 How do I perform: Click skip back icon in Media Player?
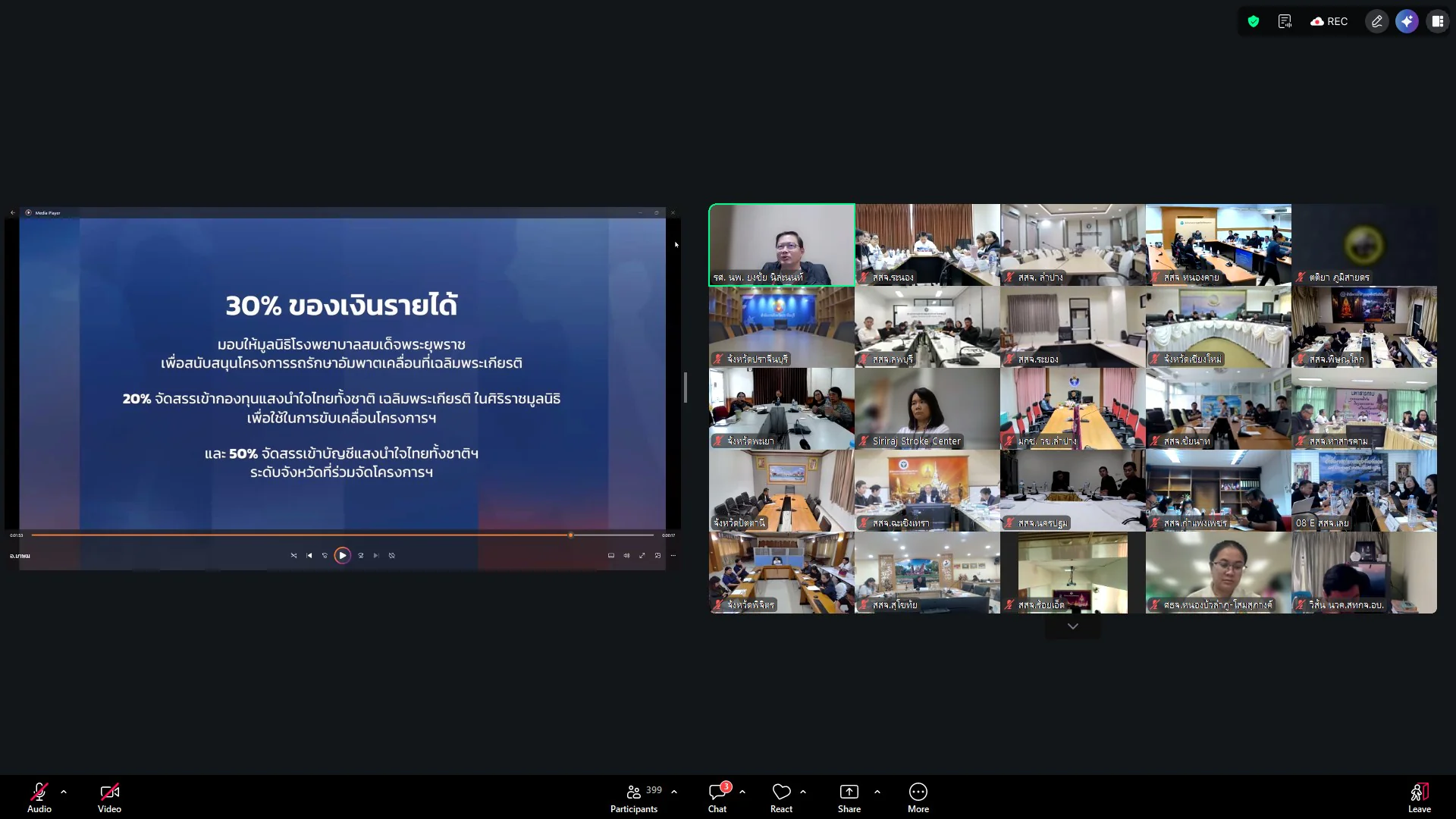(325, 555)
